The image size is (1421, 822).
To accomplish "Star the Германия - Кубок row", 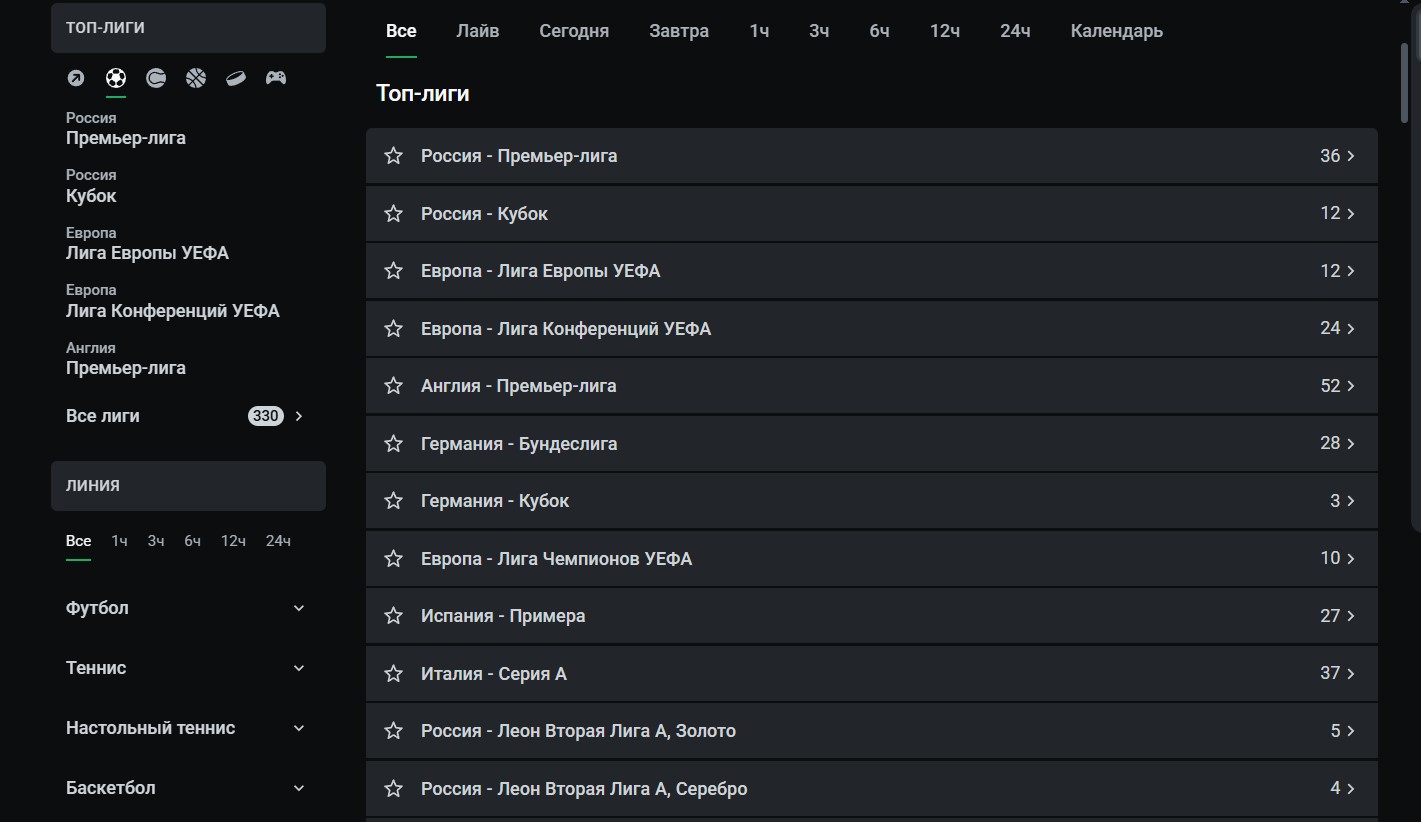I will [x=394, y=501].
